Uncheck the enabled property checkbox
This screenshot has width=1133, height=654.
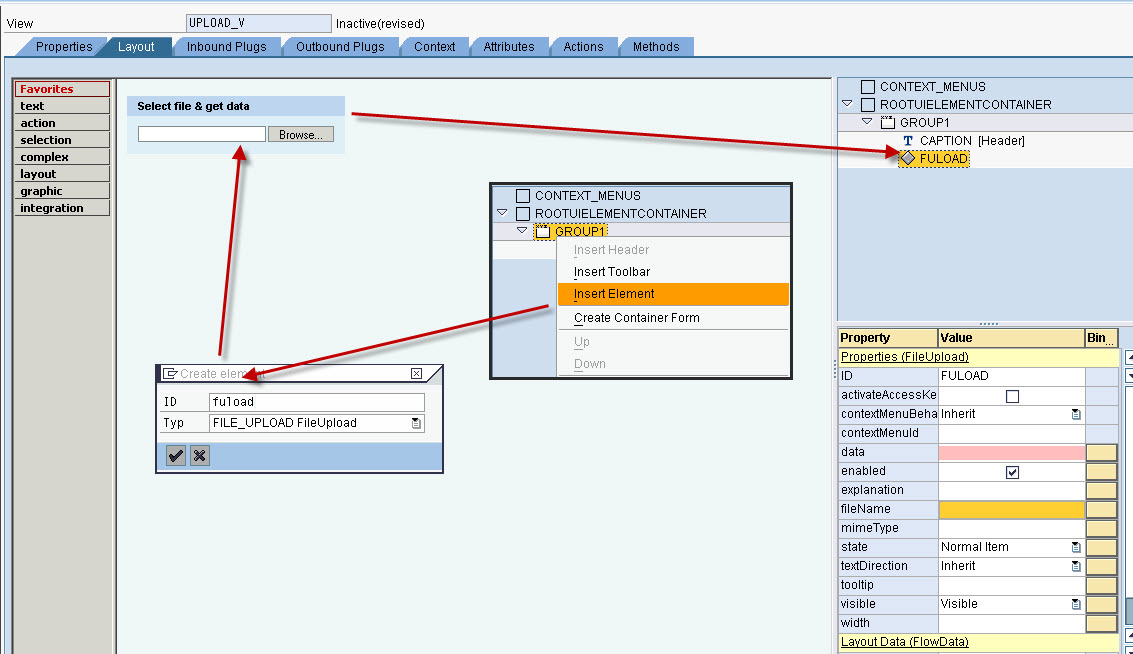pyautogui.click(x=1012, y=470)
